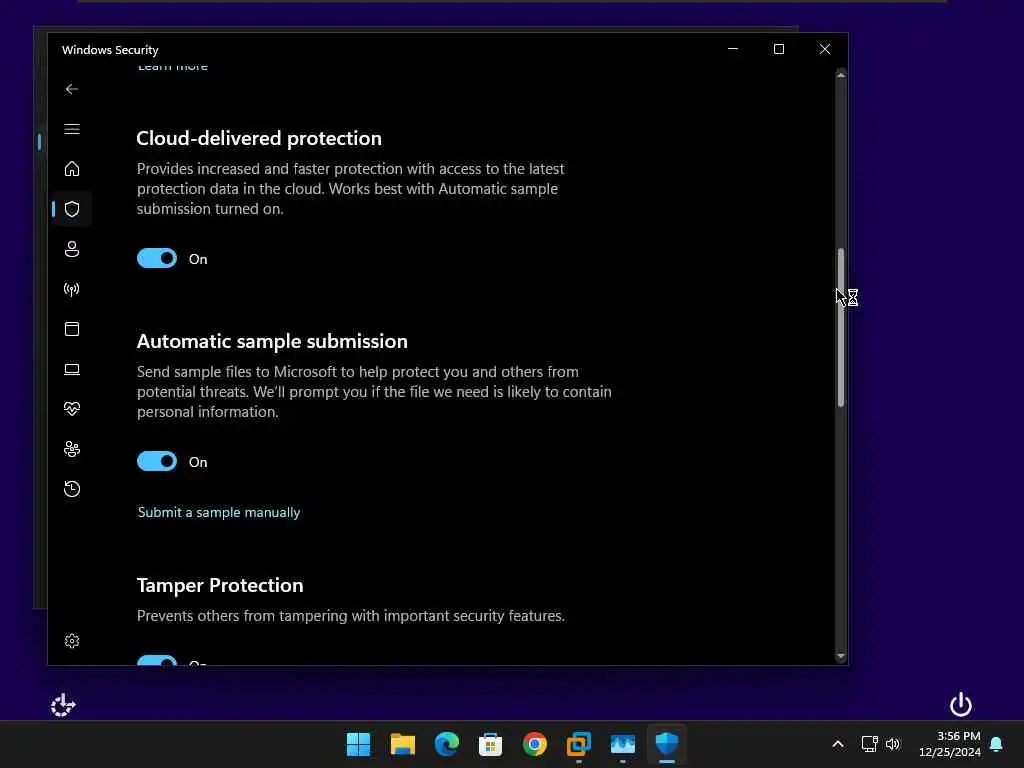Open Device security laptop icon
Viewport: 1024px width, 768px height.
pos(72,370)
